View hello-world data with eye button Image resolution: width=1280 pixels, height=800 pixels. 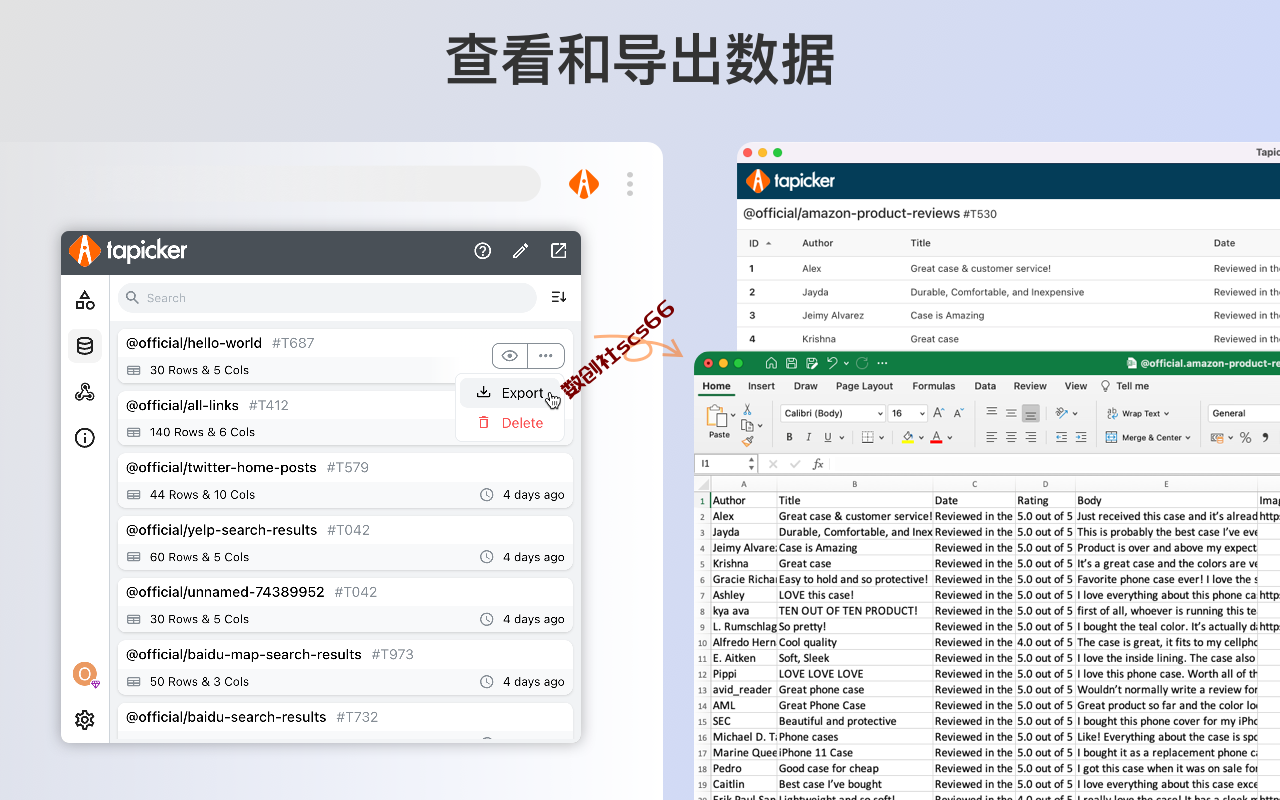point(510,355)
